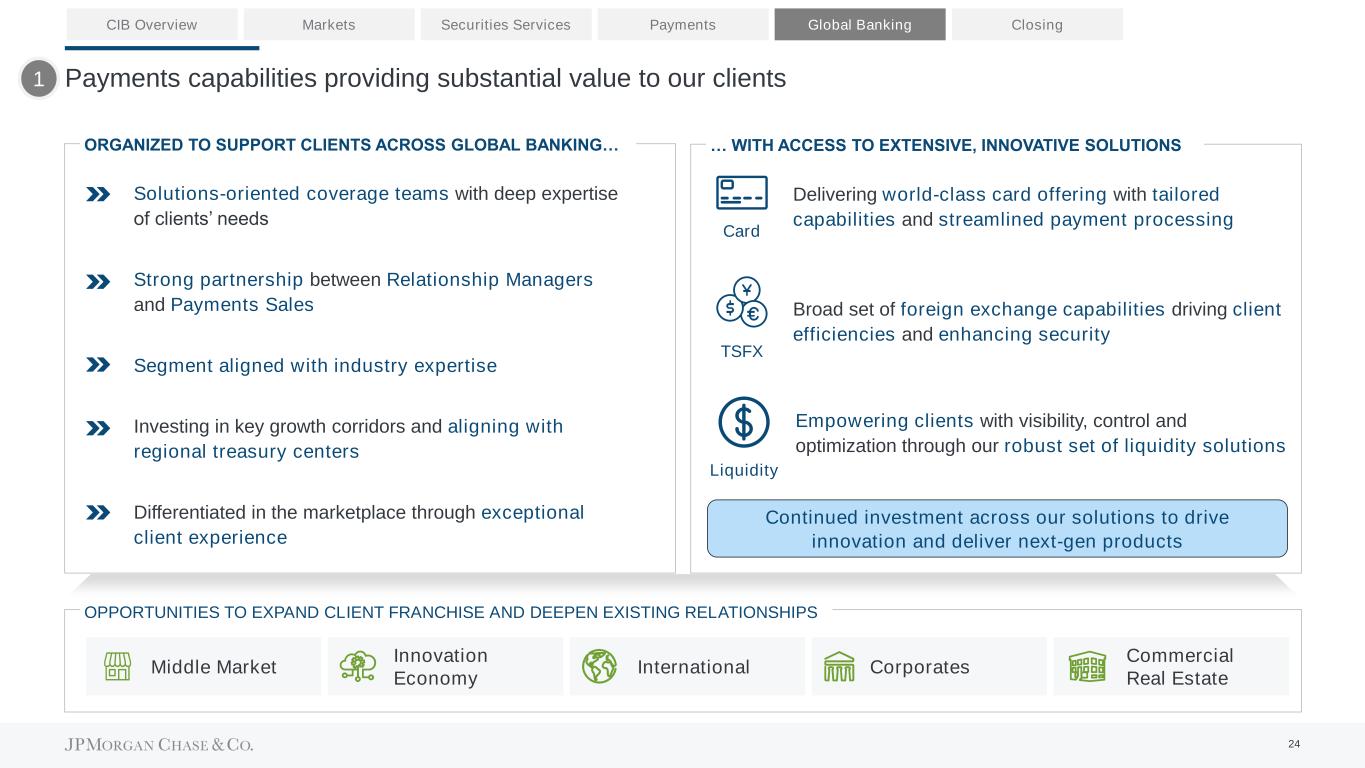Click the chevron beside Solutions-oriented coverage teams
Image resolution: width=1365 pixels, height=768 pixels.
click(x=98, y=195)
